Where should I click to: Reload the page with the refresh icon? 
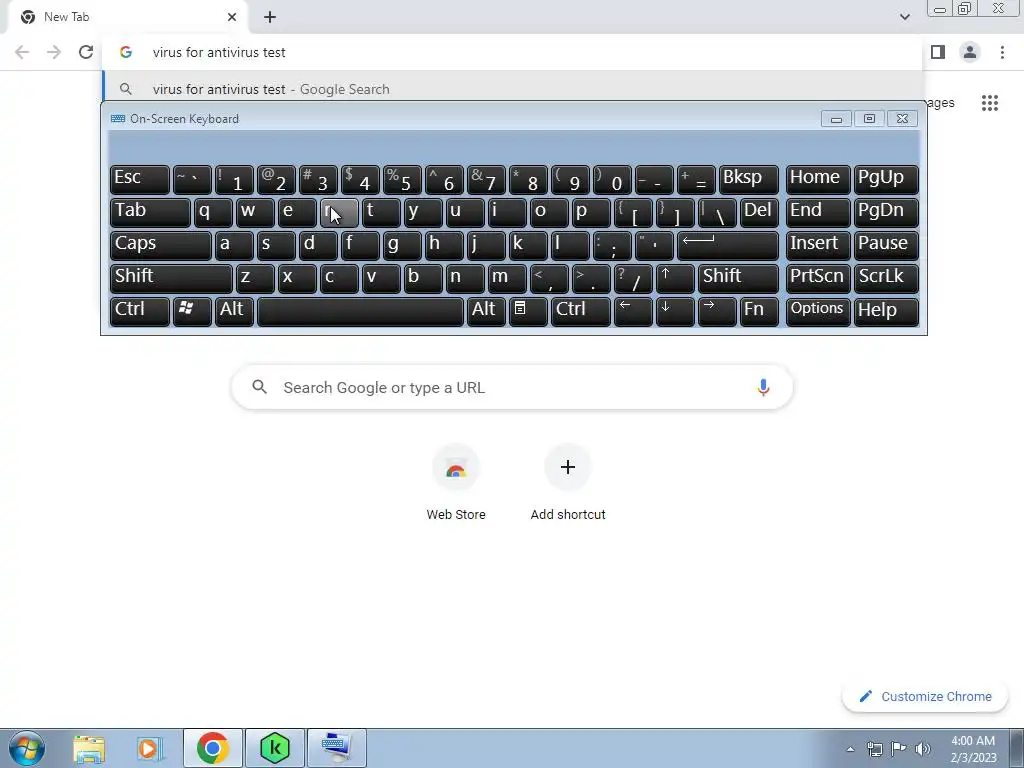pos(86,52)
